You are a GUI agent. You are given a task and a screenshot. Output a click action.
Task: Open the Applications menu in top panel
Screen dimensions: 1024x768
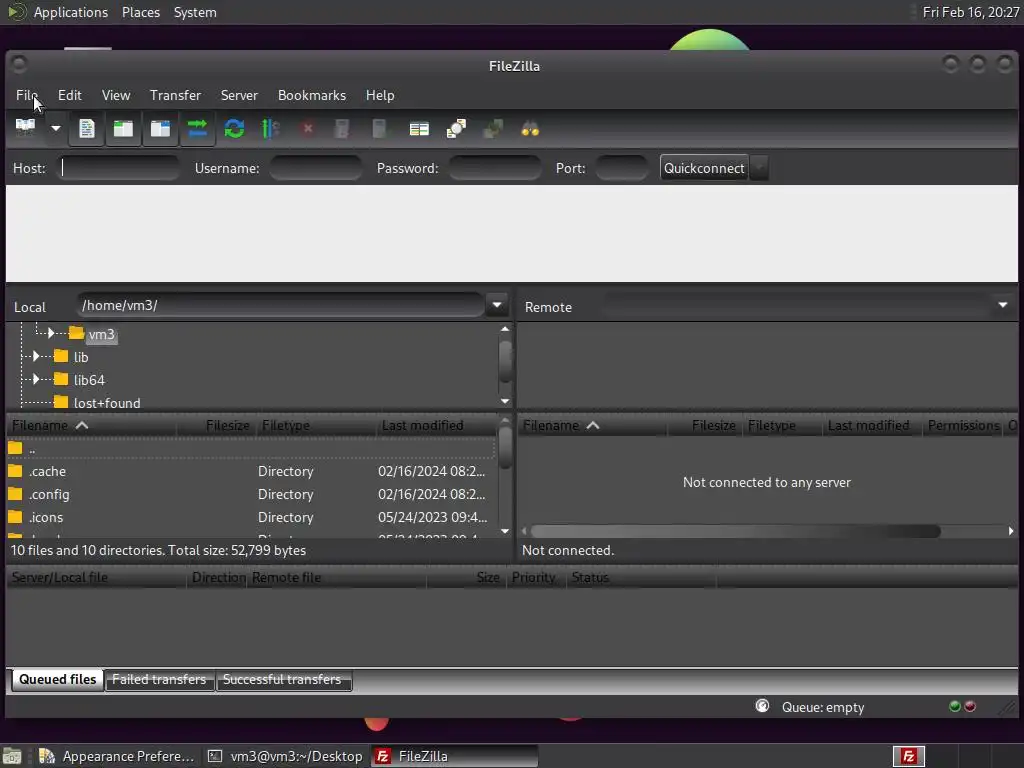click(x=71, y=12)
